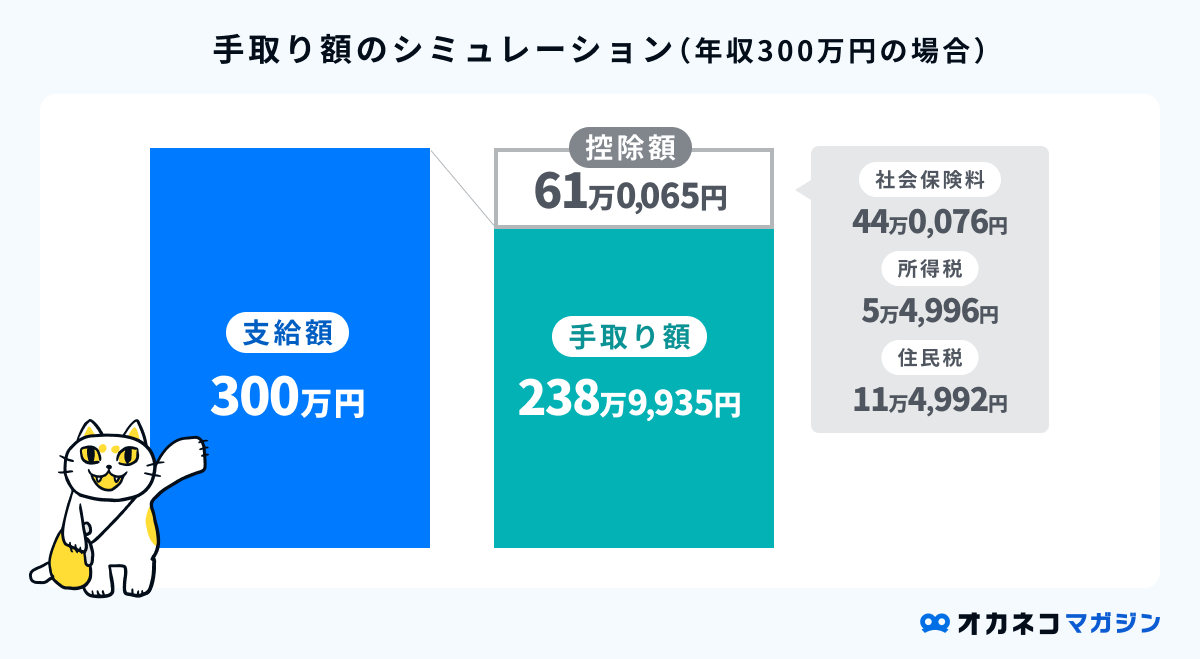The height and width of the screenshot is (659, 1200).
Task: Click the オカネコマガジン brand text
Action: (x=1057, y=622)
